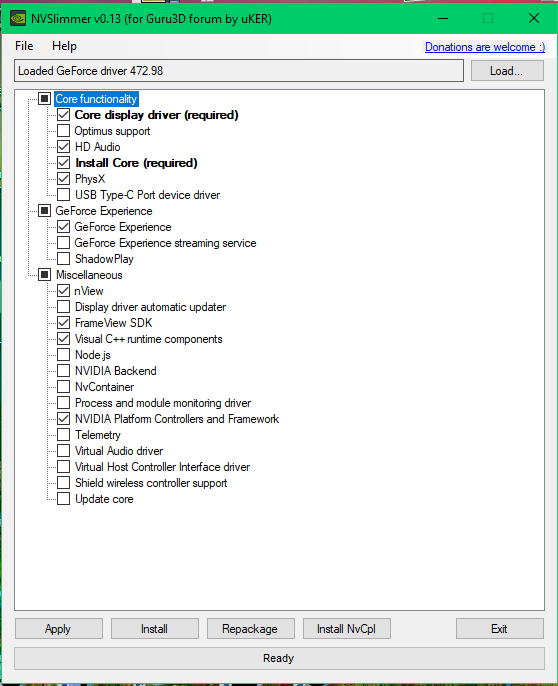
Task: Open the Donations are welcome link
Action: 485,47
